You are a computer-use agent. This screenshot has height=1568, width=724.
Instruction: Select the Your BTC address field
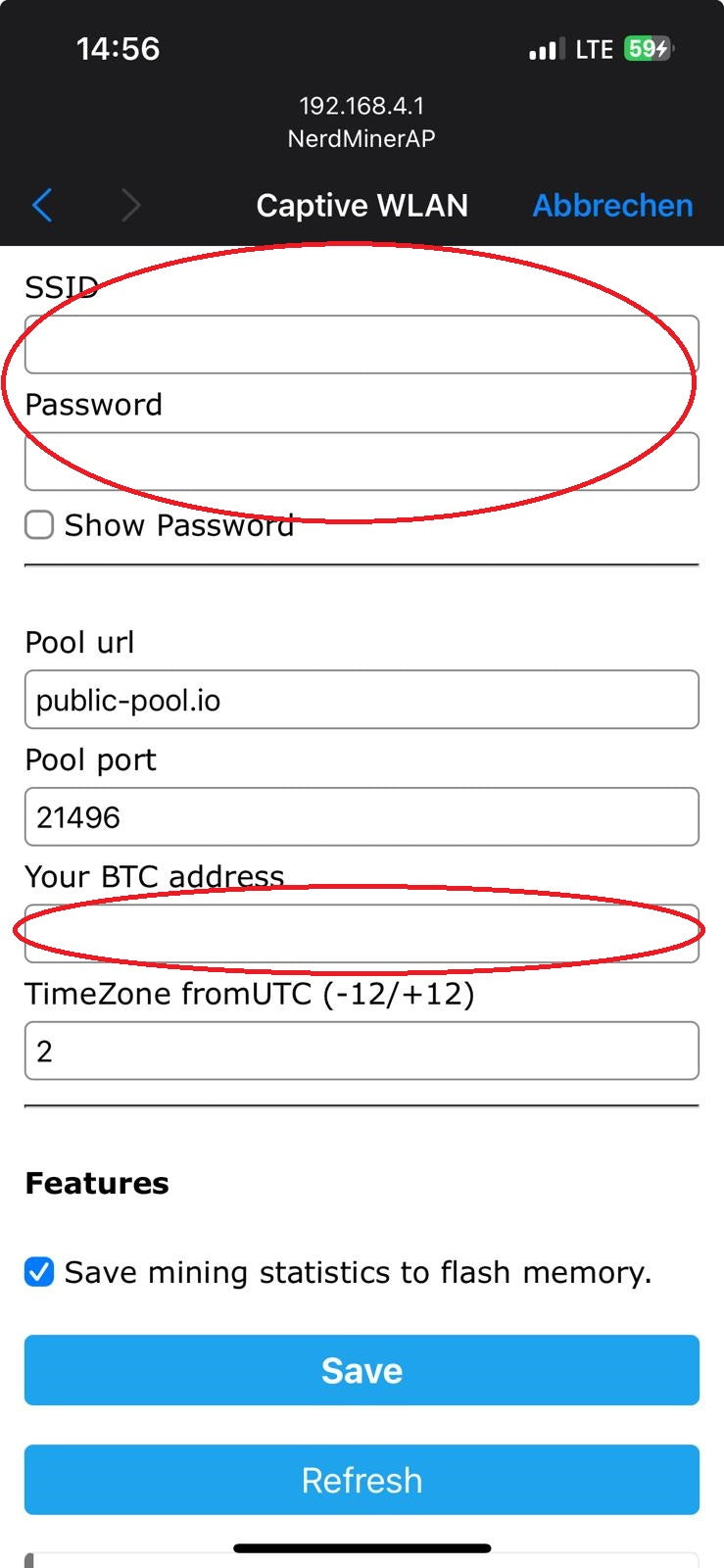tap(362, 933)
